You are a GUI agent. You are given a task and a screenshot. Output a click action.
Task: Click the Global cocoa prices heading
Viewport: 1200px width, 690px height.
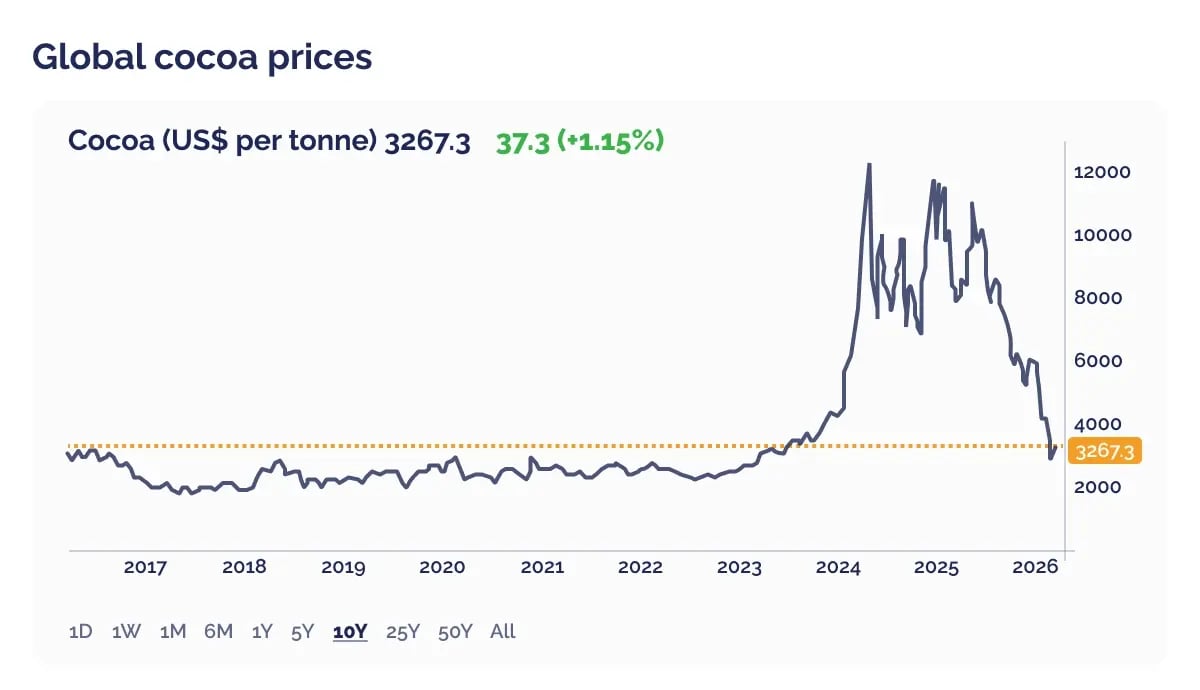pos(202,57)
